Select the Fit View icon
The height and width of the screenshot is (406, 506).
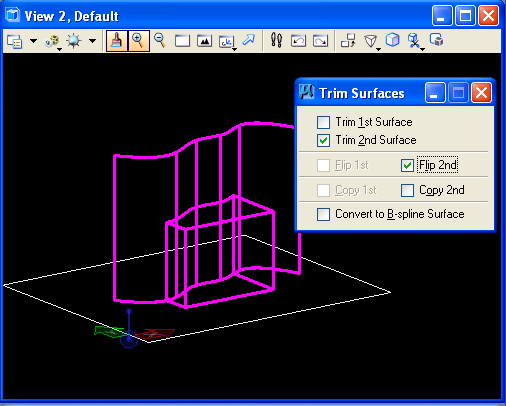click(204, 41)
